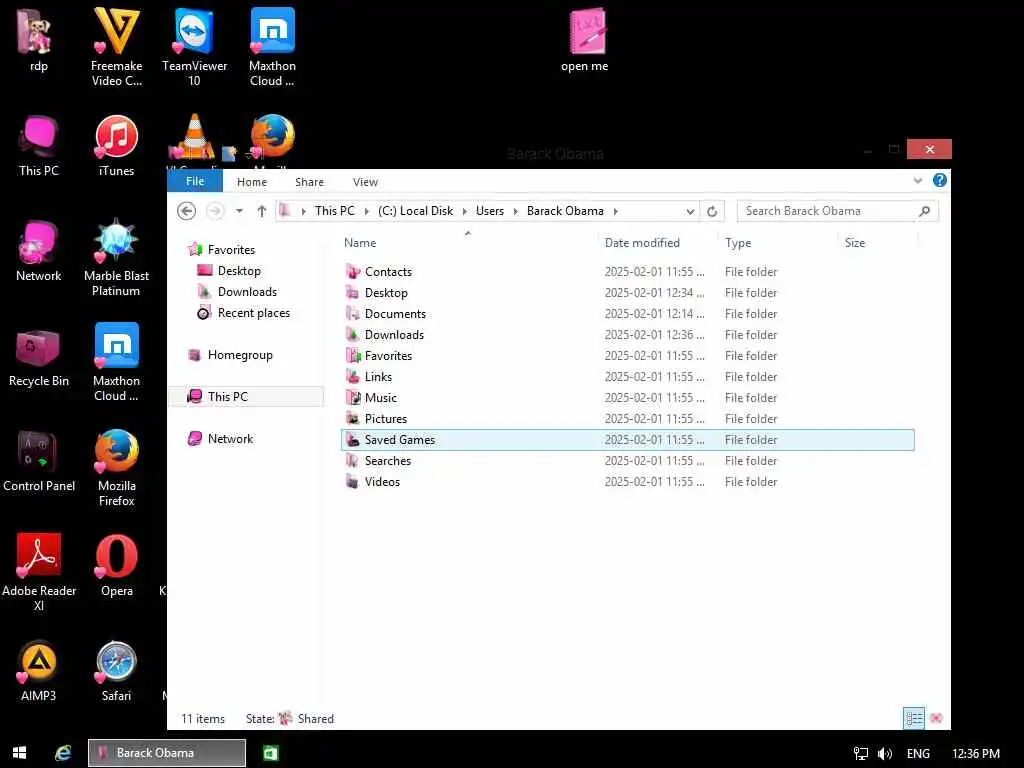The image size is (1024, 768).
Task: Open the green Excel-like taskbar app
Action: pos(270,753)
